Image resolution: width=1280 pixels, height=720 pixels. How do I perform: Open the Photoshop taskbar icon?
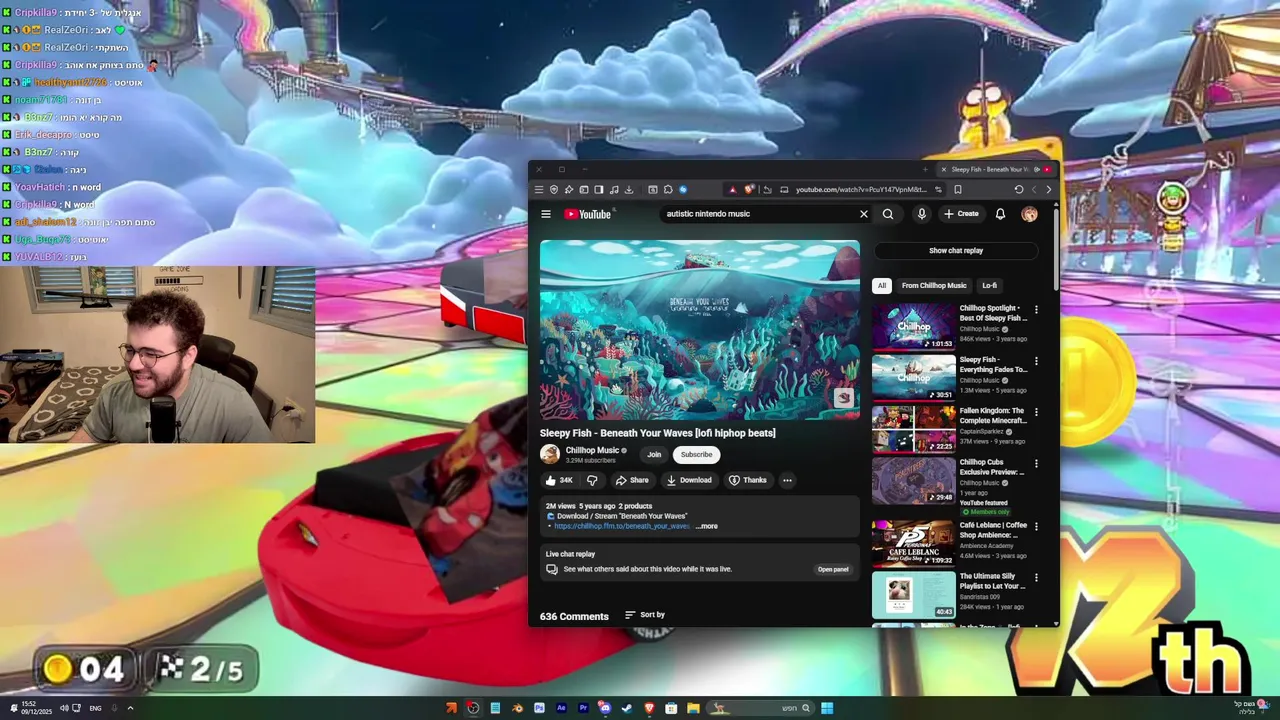[539, 709]
